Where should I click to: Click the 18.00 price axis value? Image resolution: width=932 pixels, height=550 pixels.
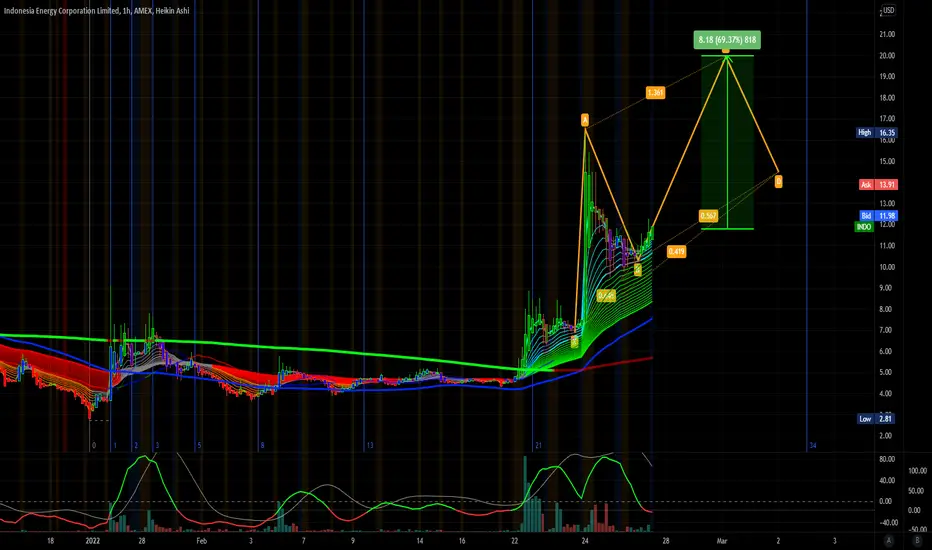click(887, 98)
